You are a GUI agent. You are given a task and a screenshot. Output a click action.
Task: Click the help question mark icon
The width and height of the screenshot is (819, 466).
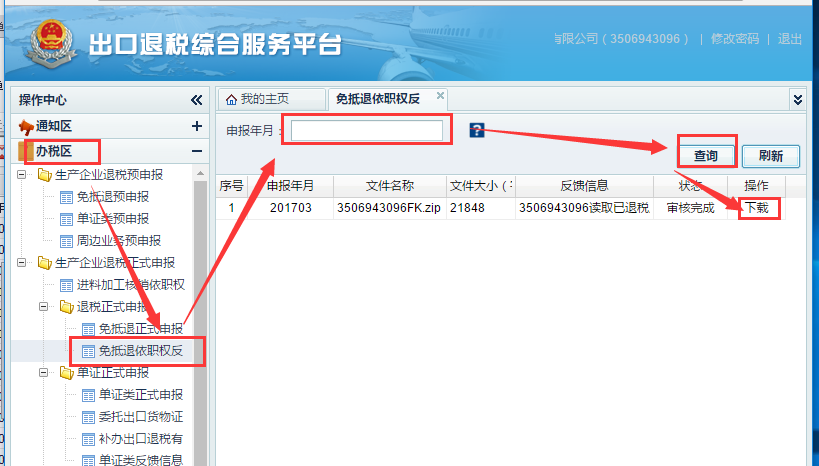point(477,130)
